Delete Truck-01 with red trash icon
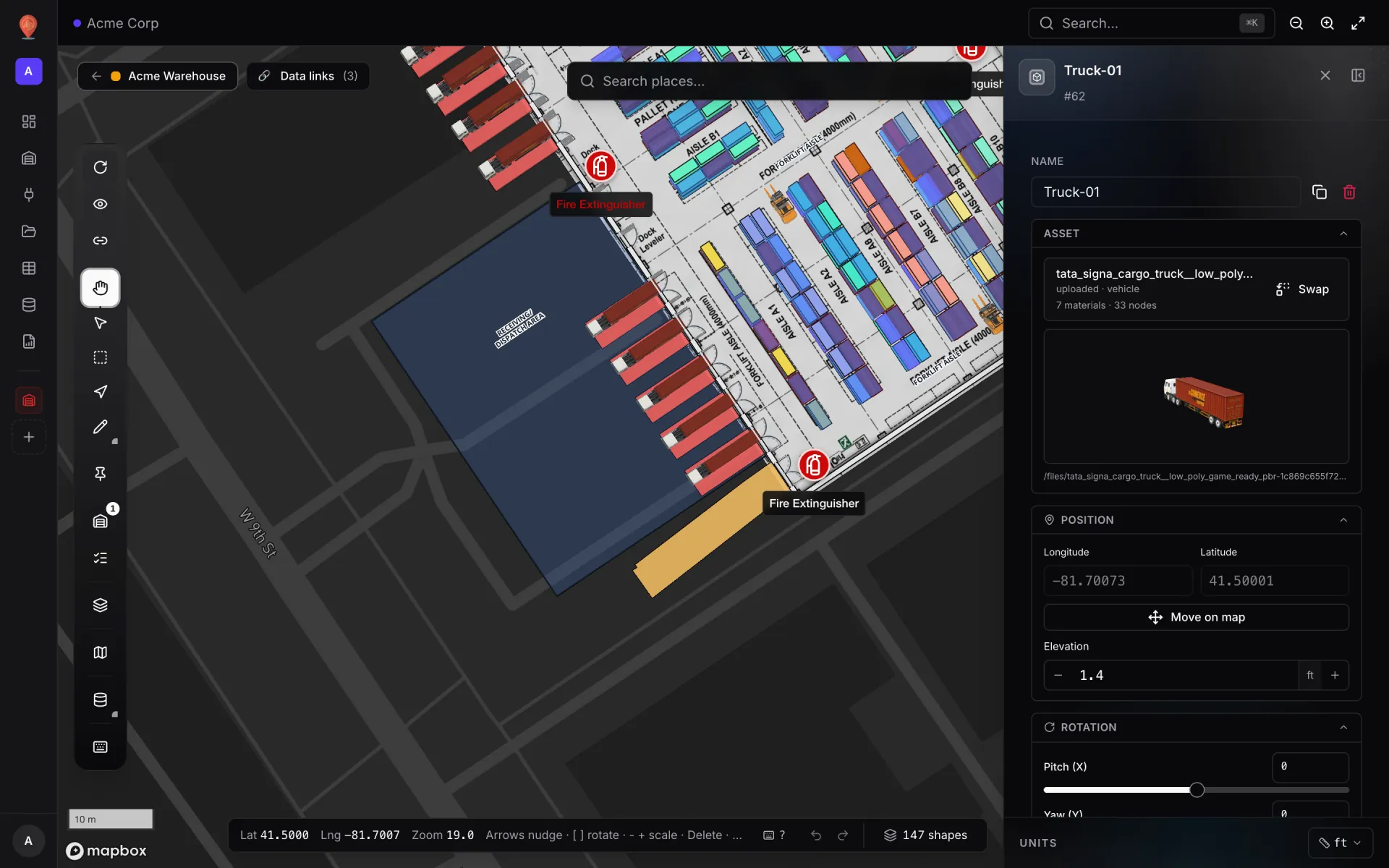1389x868 pixels. (x=1349, y=192)
